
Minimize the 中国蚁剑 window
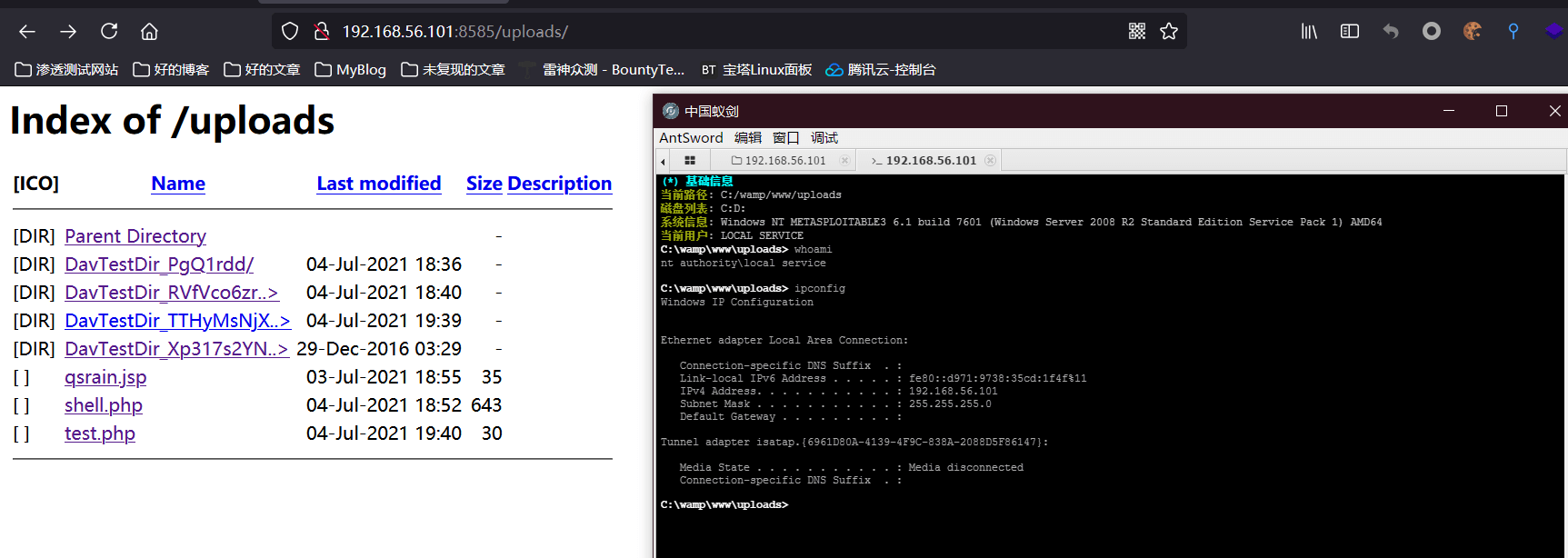pyautogui.click(x=1449, y=111)
